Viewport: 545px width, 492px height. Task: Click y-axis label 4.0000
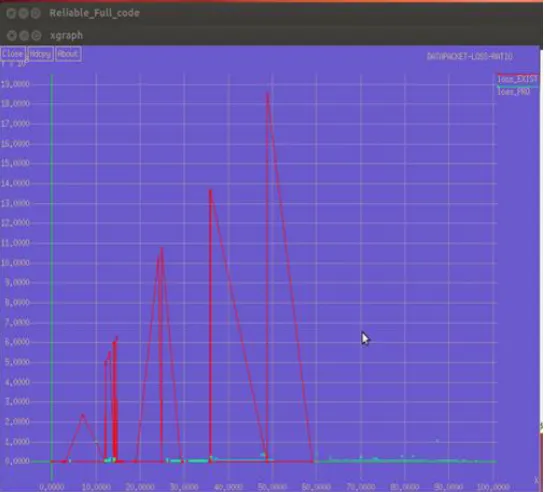(17, 382)
